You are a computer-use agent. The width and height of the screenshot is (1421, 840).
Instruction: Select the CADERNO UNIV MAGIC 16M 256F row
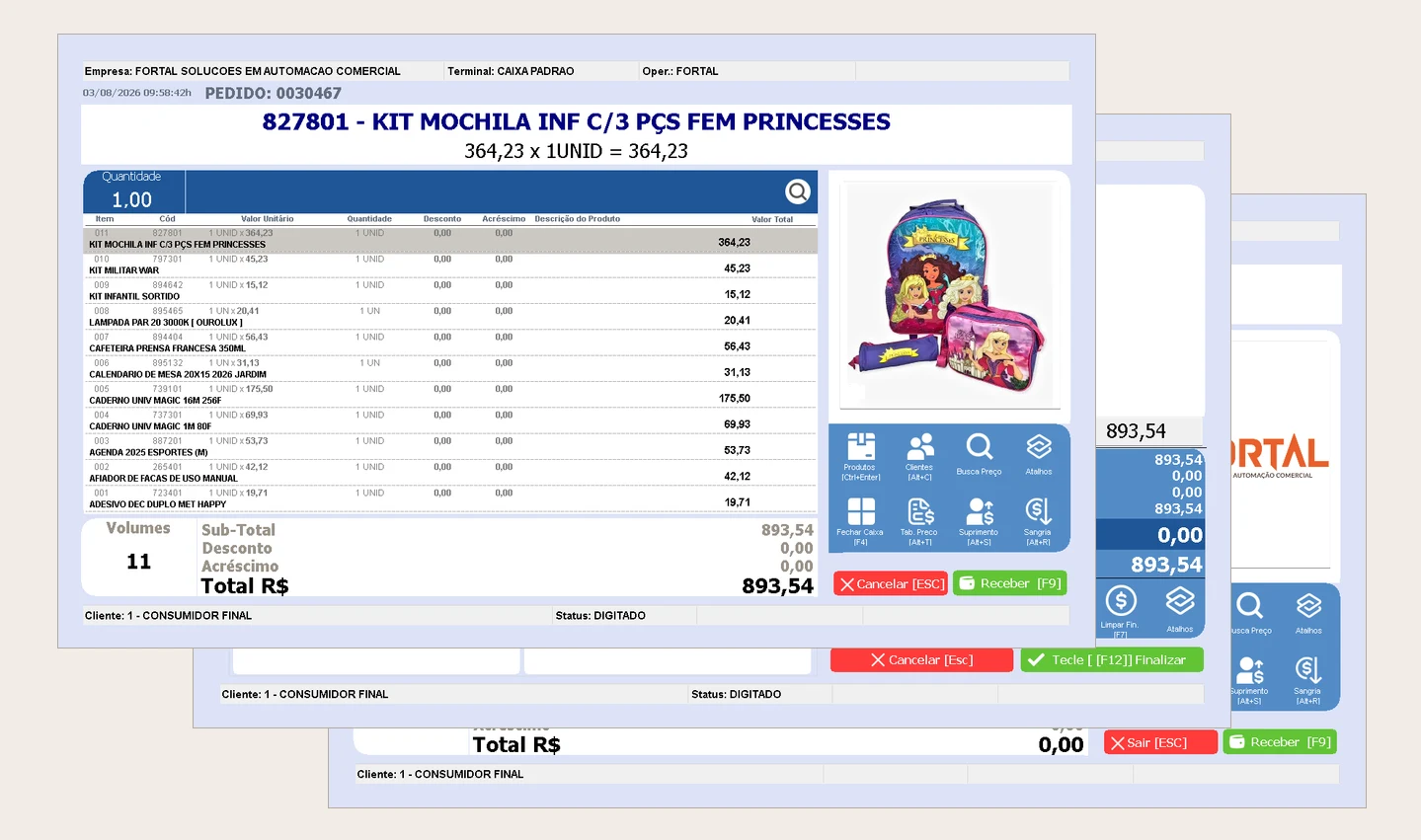point(450,395)
